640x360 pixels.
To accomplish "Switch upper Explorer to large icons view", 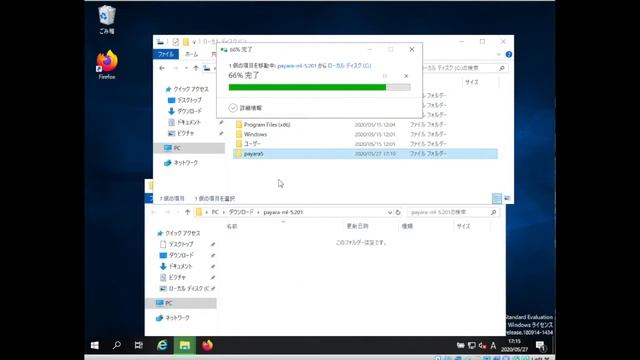I will click(507, 198).
